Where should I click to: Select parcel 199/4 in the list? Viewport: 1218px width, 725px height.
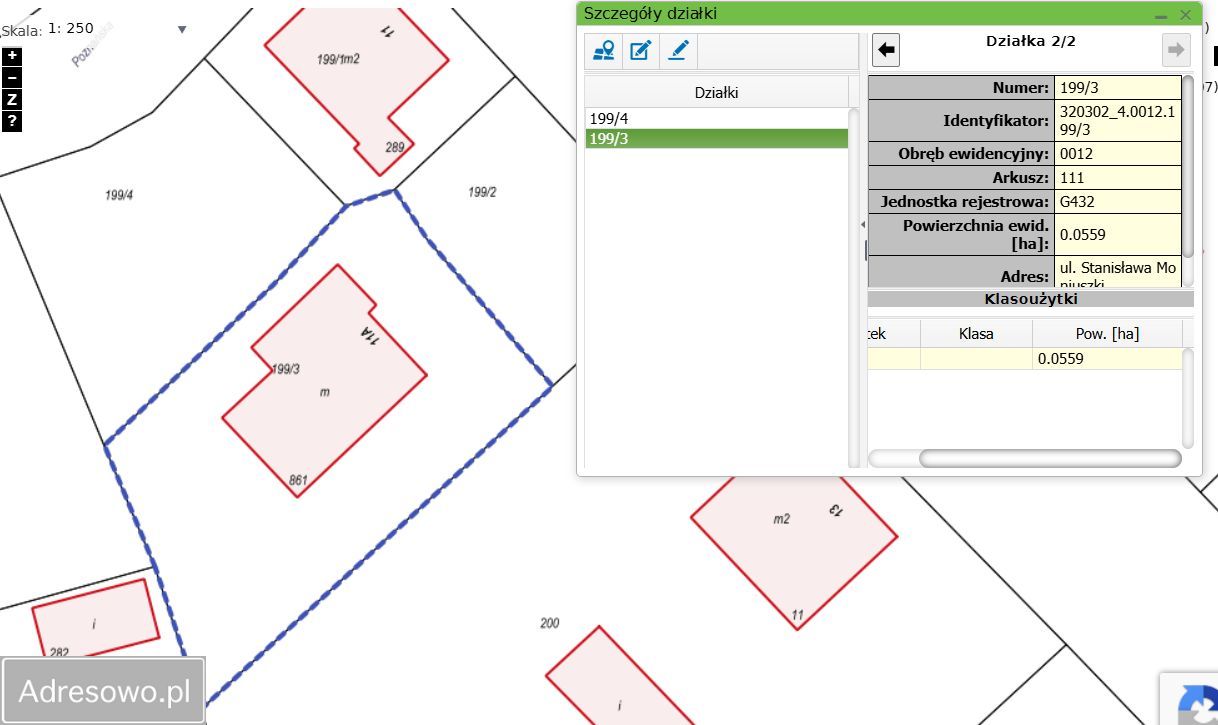pyautogui.click(x=716, y=118)
